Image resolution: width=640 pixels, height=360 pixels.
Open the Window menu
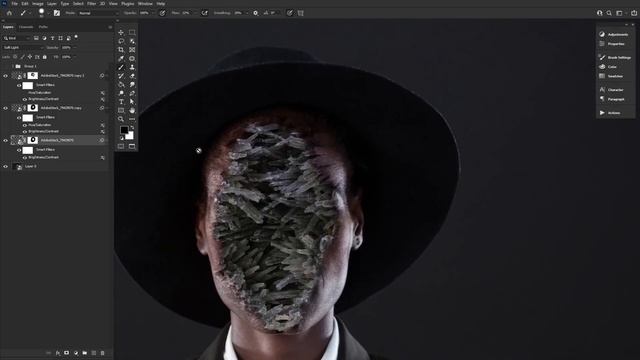click(x=145, y=4)
